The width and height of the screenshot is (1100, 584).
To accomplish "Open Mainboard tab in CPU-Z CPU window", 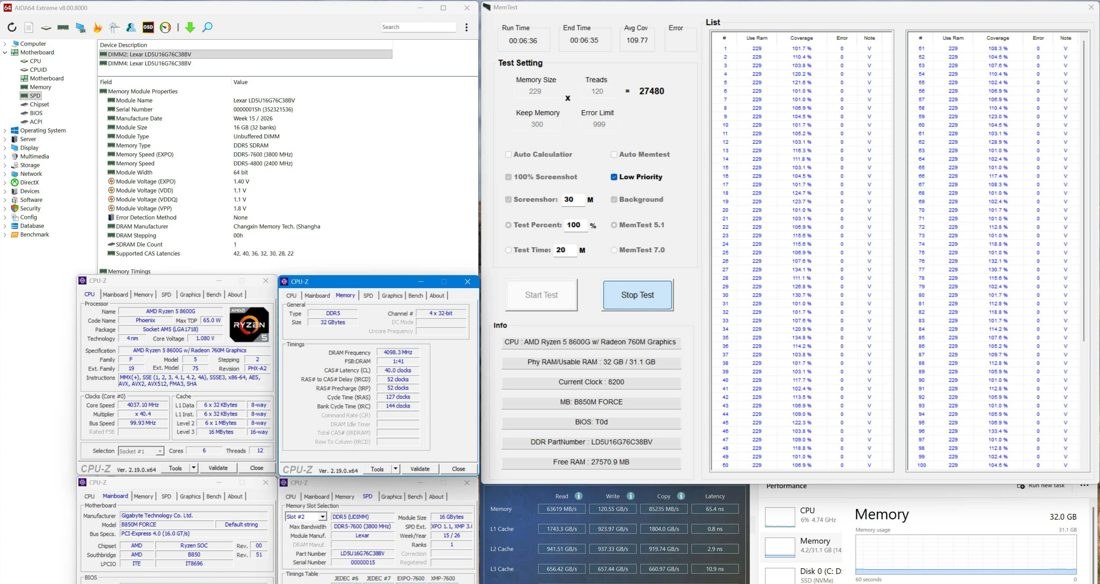I will (x=115, y=295).
